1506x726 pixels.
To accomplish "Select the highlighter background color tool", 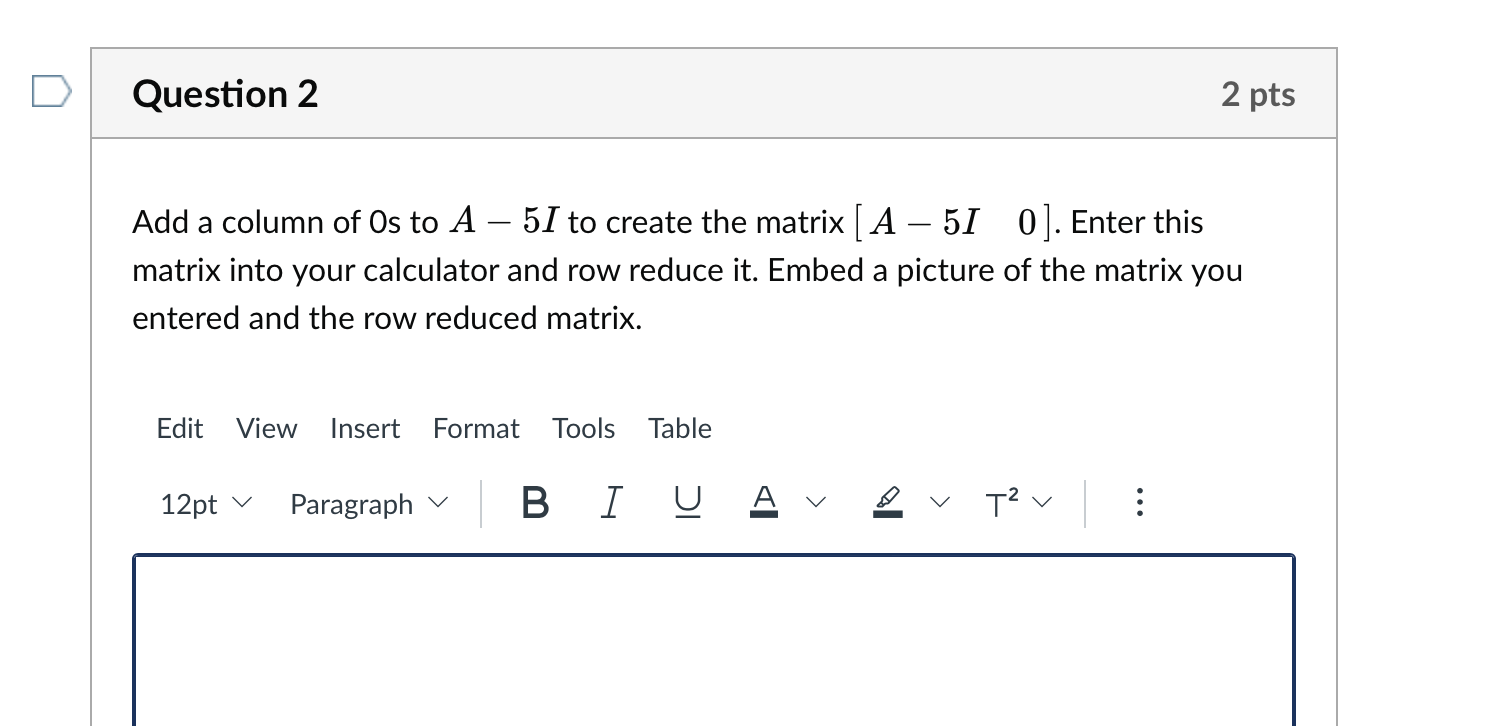I will [x=887, y=503].
